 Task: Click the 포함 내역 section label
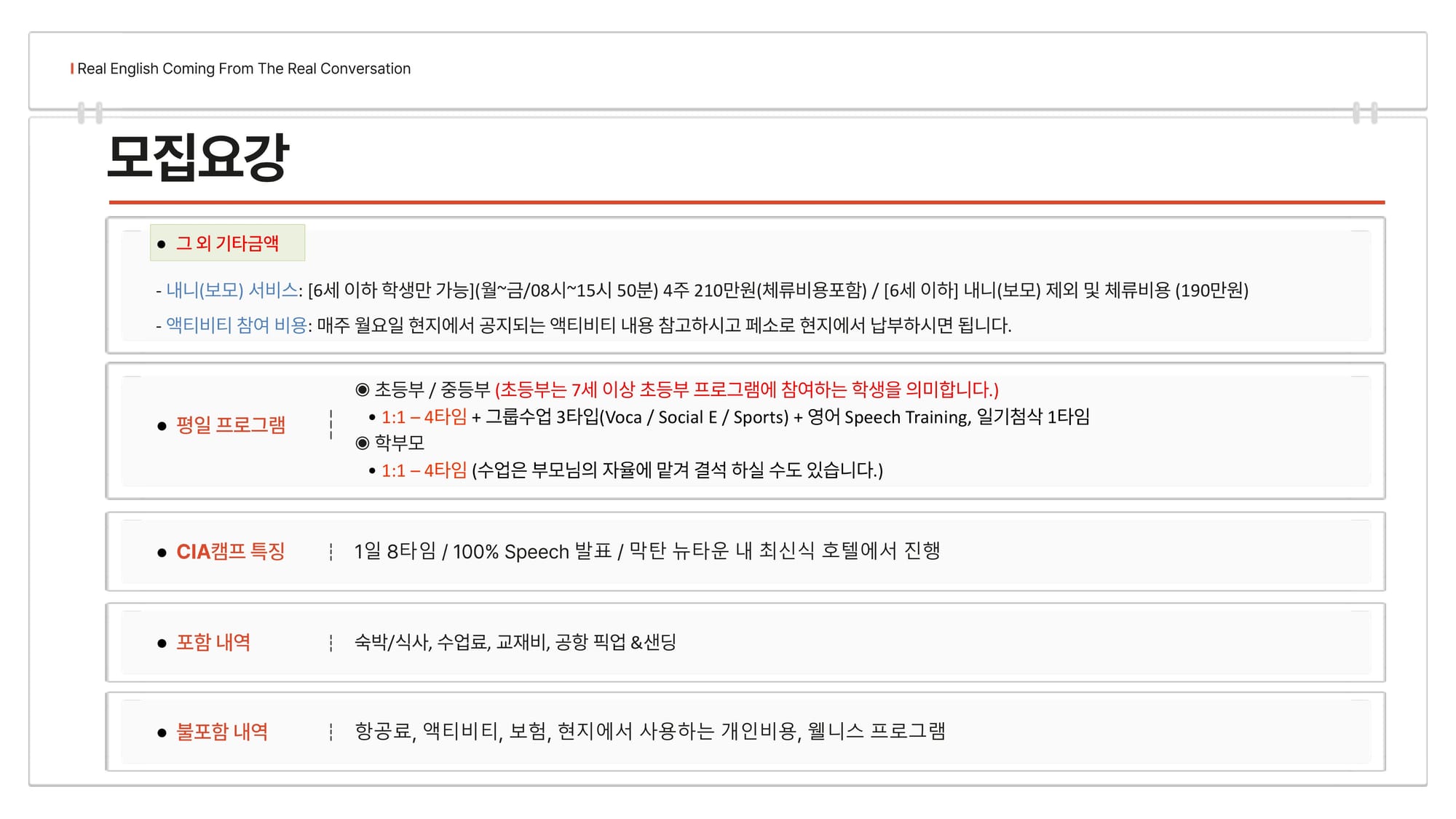click(x=213, y=642)
